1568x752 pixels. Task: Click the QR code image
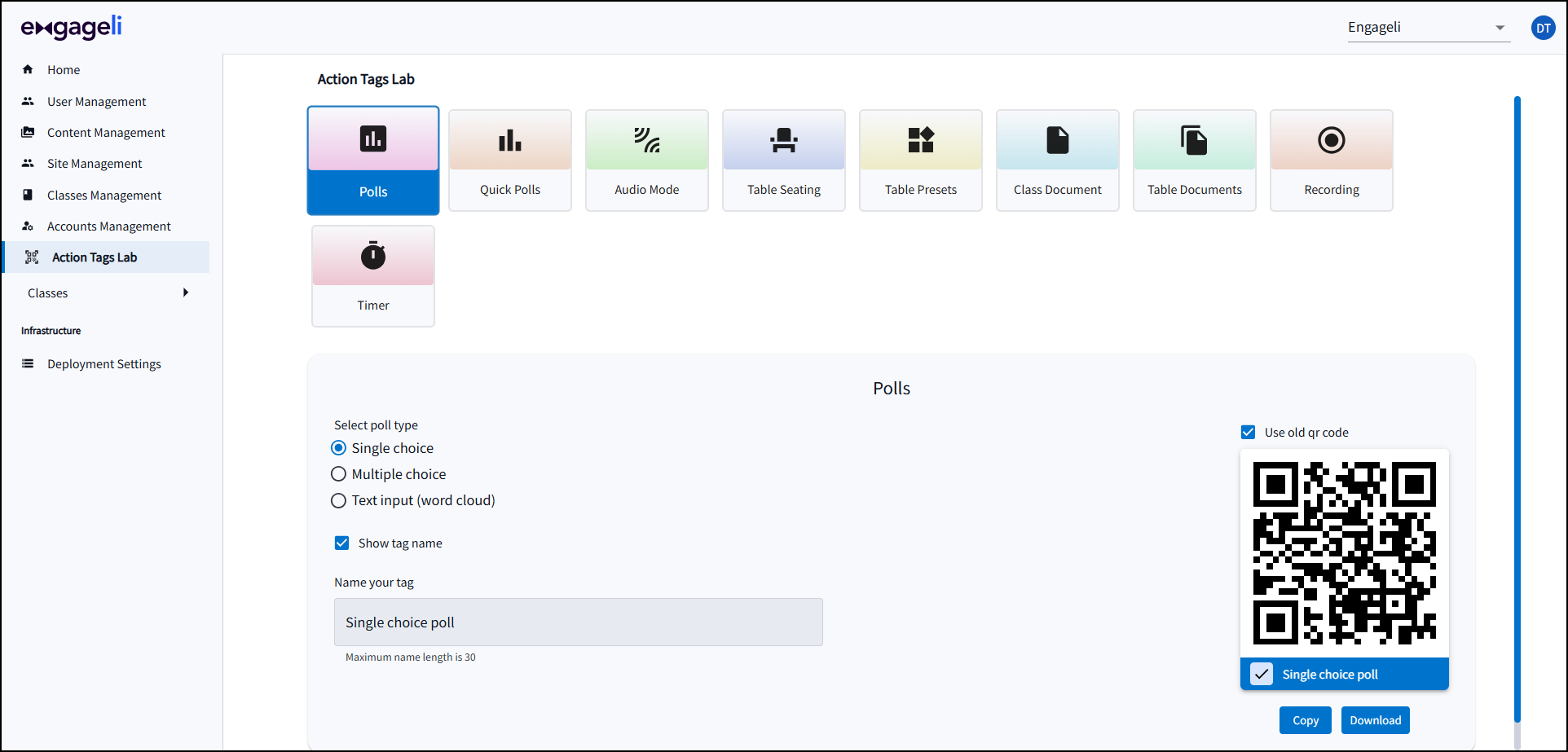coord(1345,553)
